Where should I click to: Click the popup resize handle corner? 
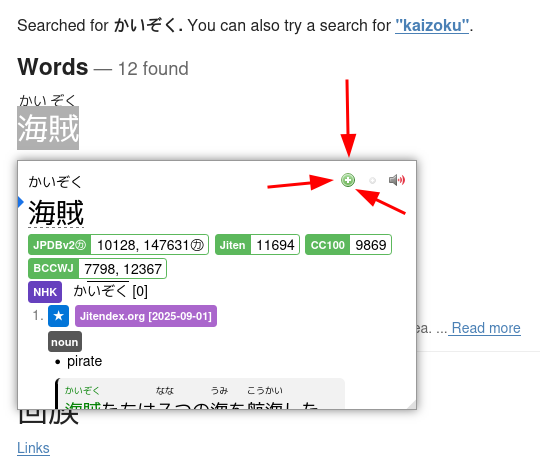click(x=411, y=404)
